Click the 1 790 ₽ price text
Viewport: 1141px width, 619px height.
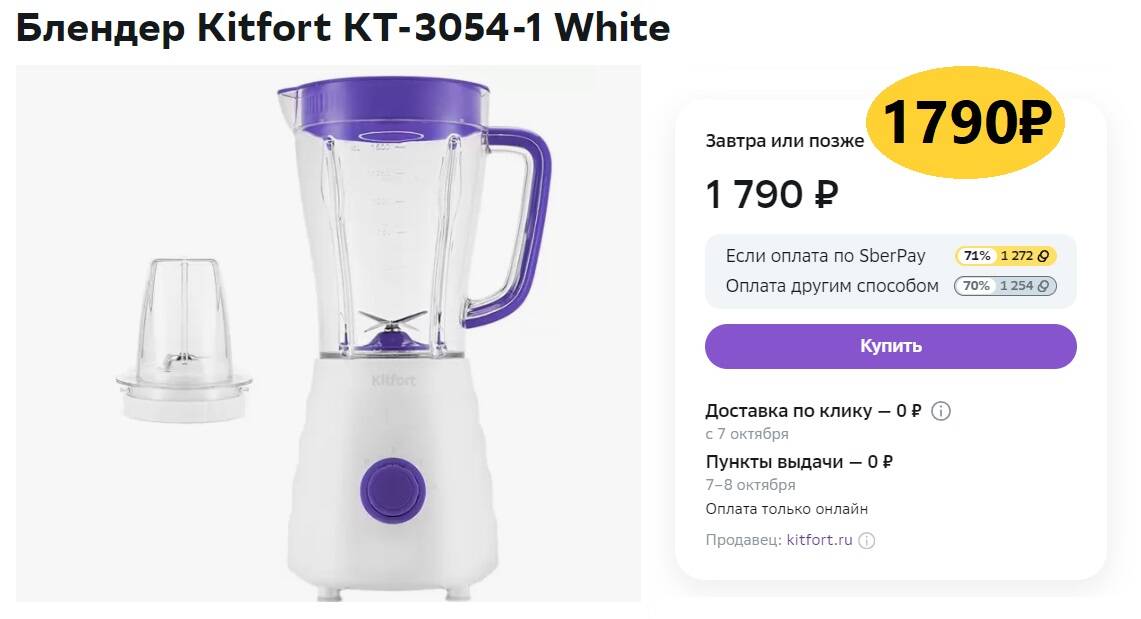[772, 194]
